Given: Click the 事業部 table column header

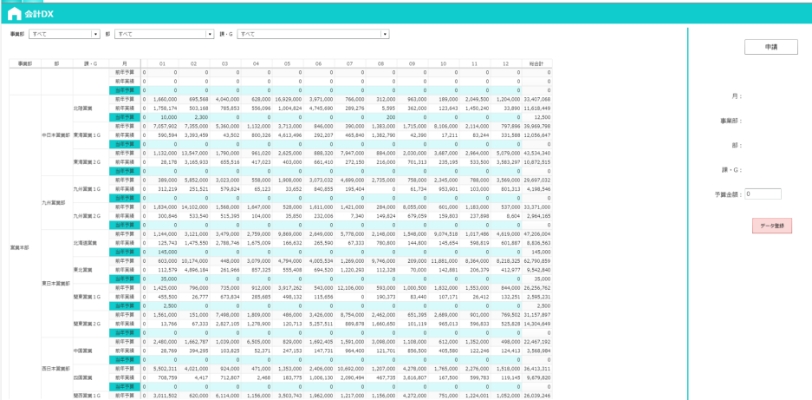Looking at the screenshot, I should (24, 63).
